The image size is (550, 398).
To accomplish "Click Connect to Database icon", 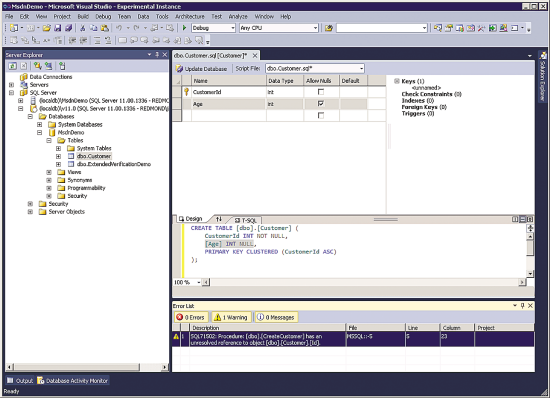I will pyautogui.click(x=38, y=66).
